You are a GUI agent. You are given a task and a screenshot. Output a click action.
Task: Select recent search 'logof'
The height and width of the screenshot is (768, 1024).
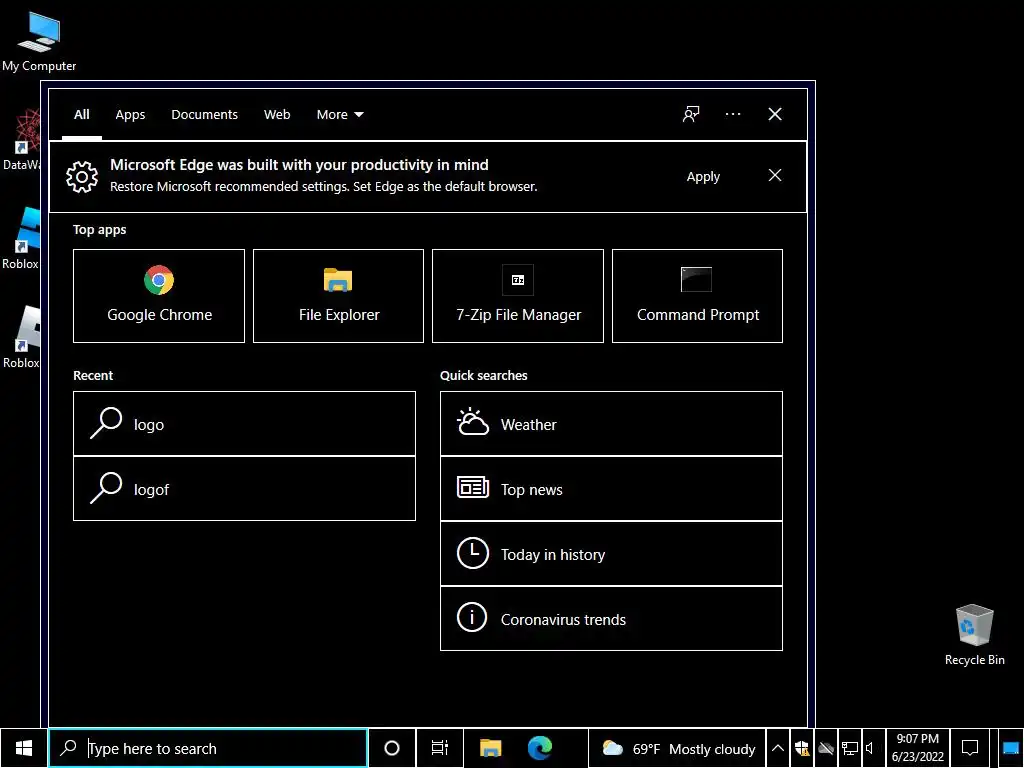point(244,488)
